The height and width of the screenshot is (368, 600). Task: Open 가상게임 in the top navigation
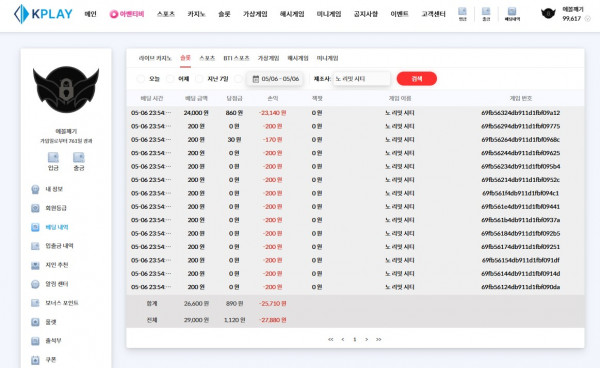[255, 14]
